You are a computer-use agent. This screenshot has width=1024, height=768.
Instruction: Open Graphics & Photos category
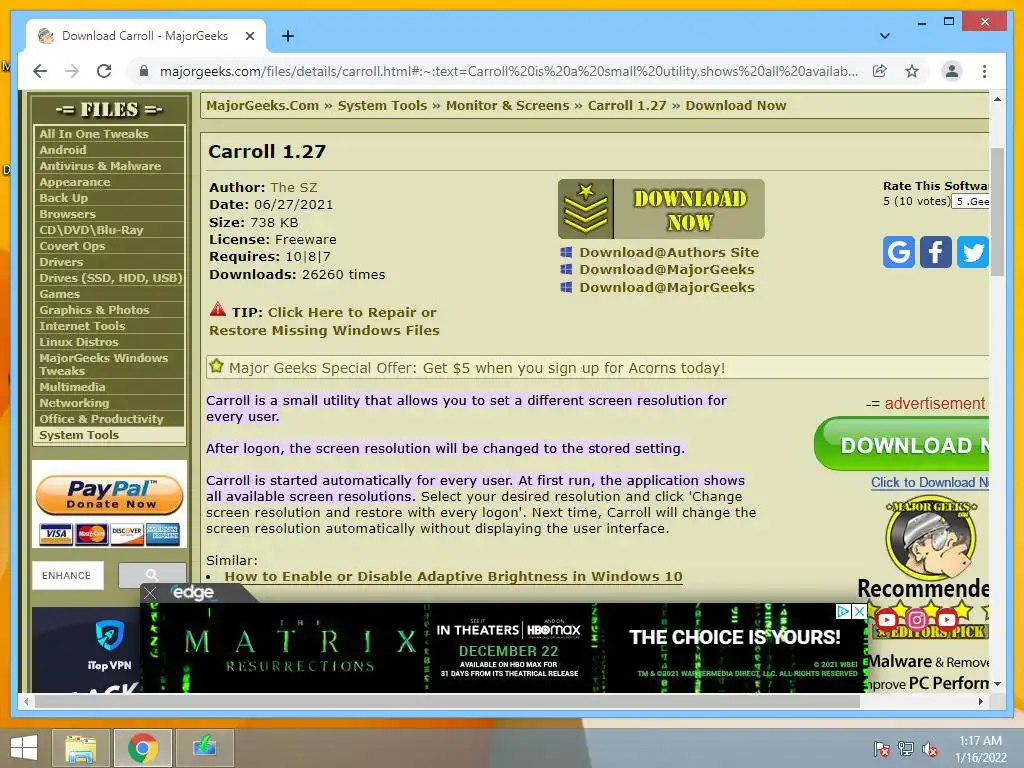tap(109, 310)
